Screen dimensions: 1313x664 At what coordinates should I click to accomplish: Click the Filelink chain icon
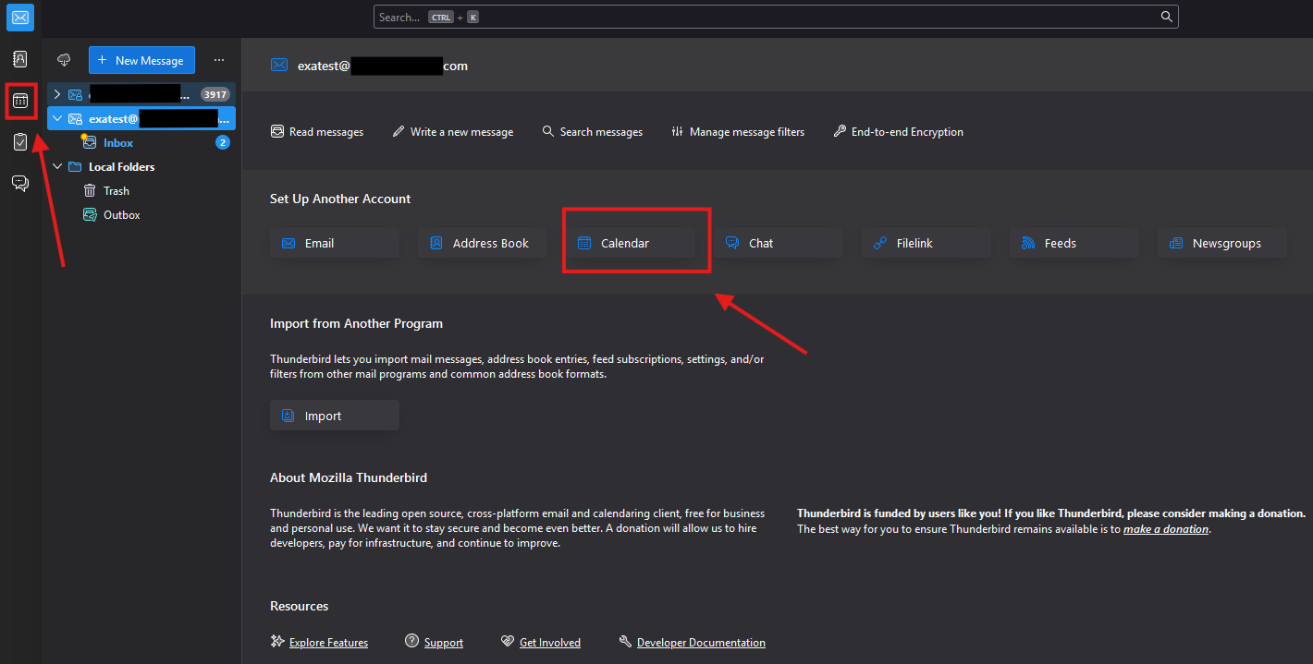pyautogui.click(x=880, y=243)
